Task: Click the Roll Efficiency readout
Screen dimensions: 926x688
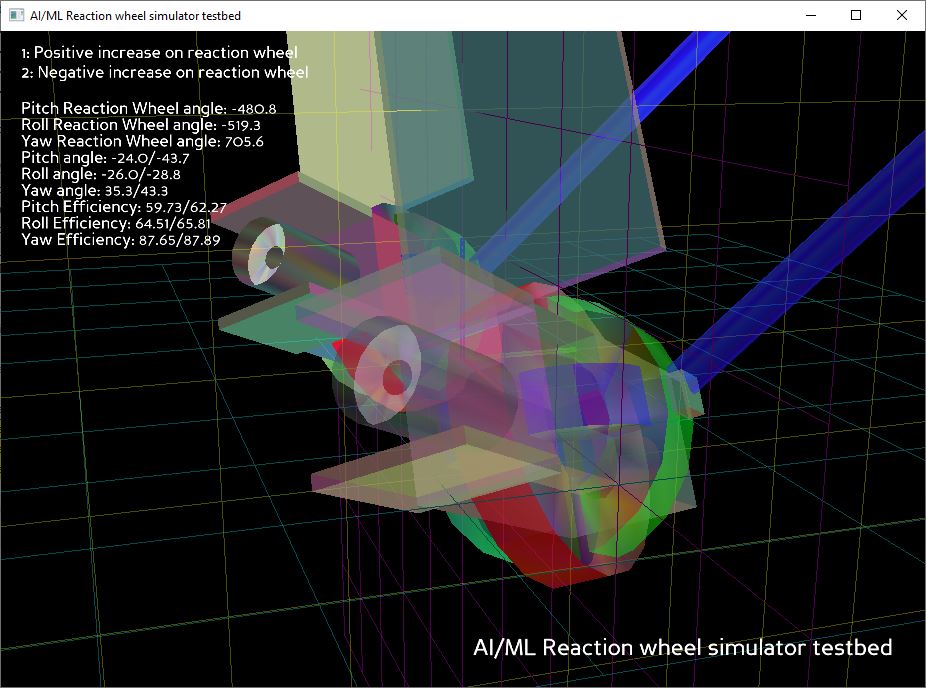Action: tap(115, 223)
